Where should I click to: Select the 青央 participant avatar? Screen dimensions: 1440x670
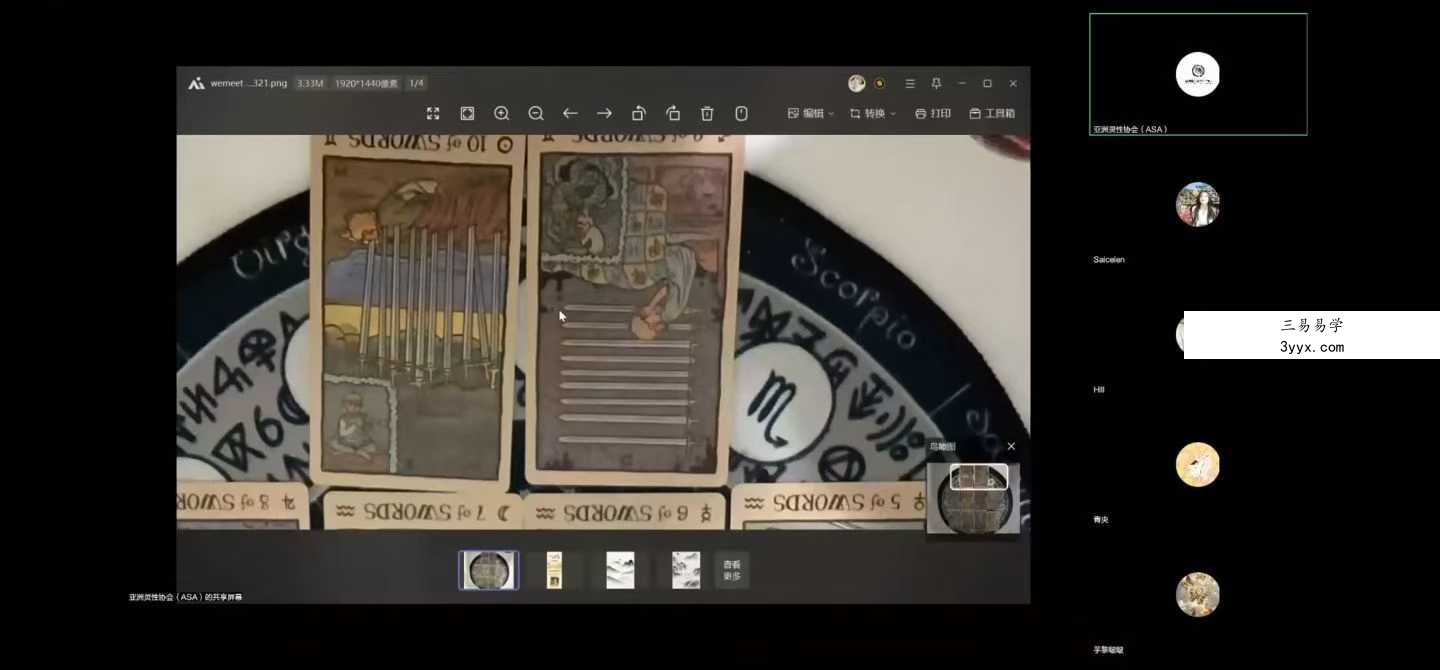pos(1198,464)
